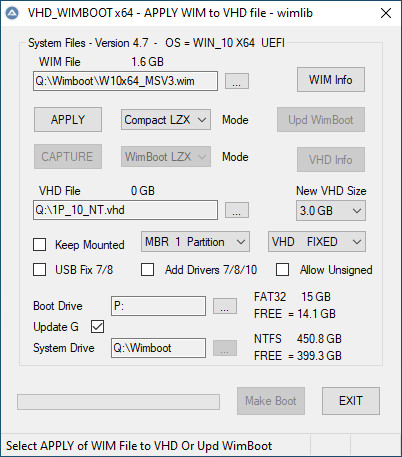Image resolution: width=402 pixels, height=457 pixels.
Task: Open the MBR 1 Partition dropdown
Action: [195, 242]
